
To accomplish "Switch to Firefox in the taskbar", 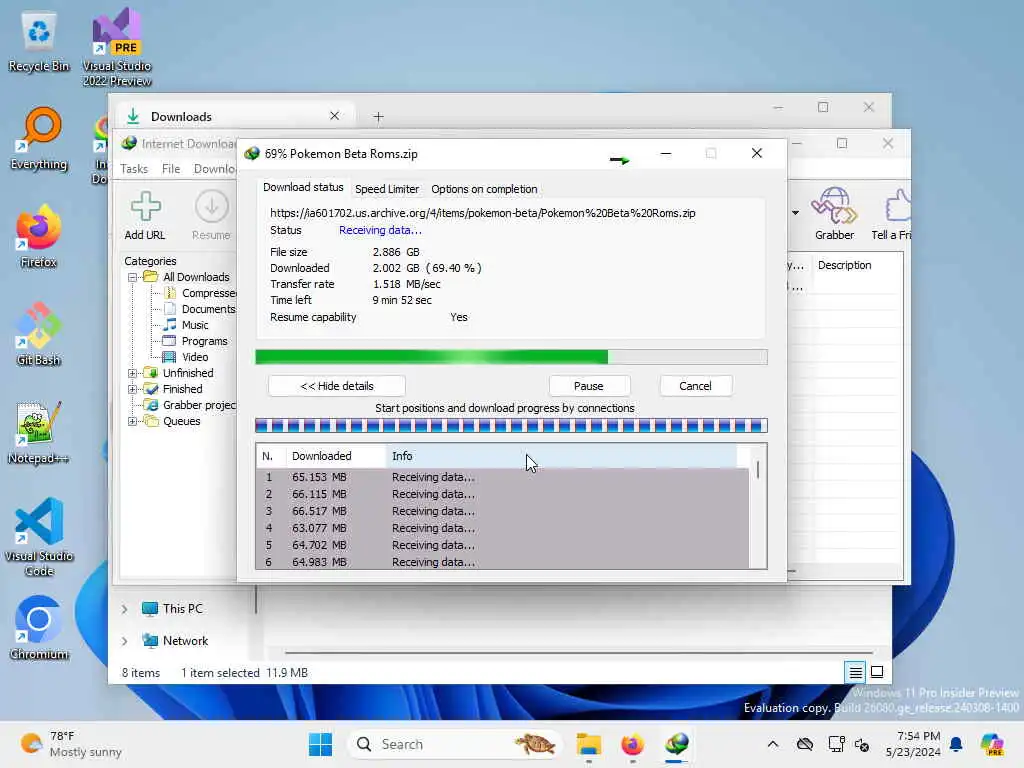I will point(632,744).
